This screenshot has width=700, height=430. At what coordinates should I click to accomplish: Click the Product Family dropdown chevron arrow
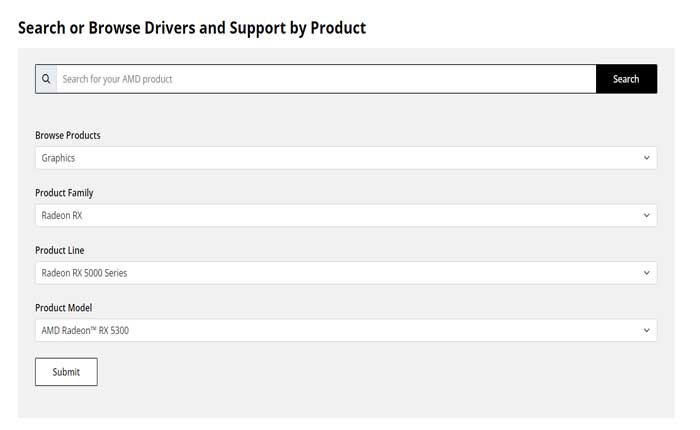coord(647,215)
